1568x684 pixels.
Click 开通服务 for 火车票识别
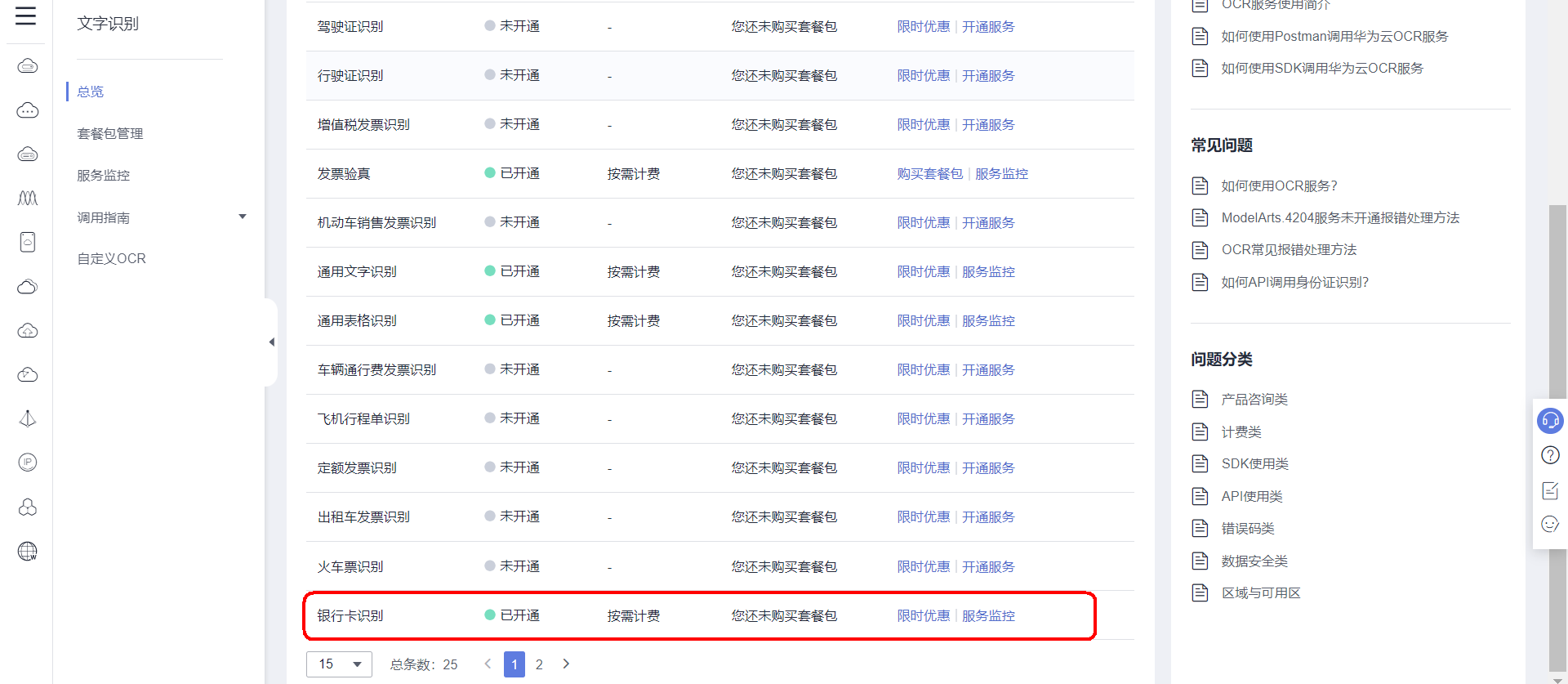pyautogui.click(x=988, y=566)
